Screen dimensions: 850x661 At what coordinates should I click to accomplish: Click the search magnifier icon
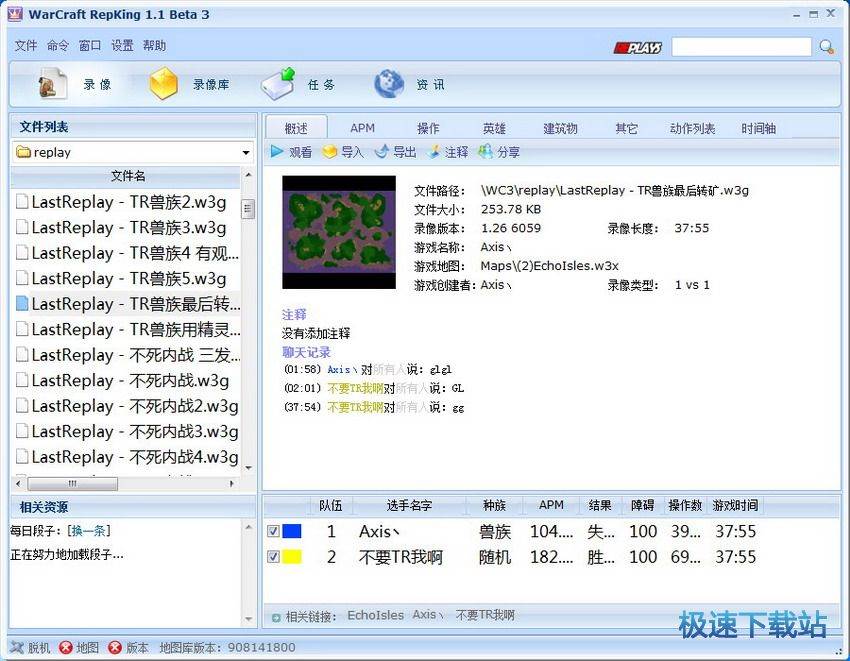click(827, 47)
